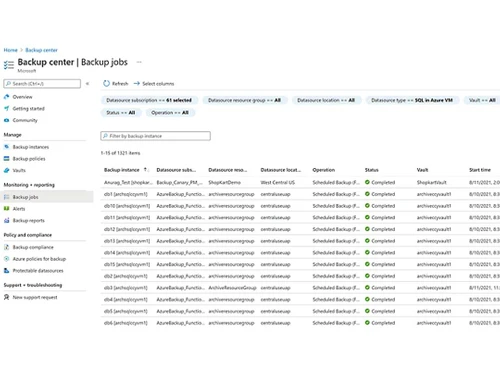
Task: Click the Alerts icon in sidebar
Action: click(6, 209)
